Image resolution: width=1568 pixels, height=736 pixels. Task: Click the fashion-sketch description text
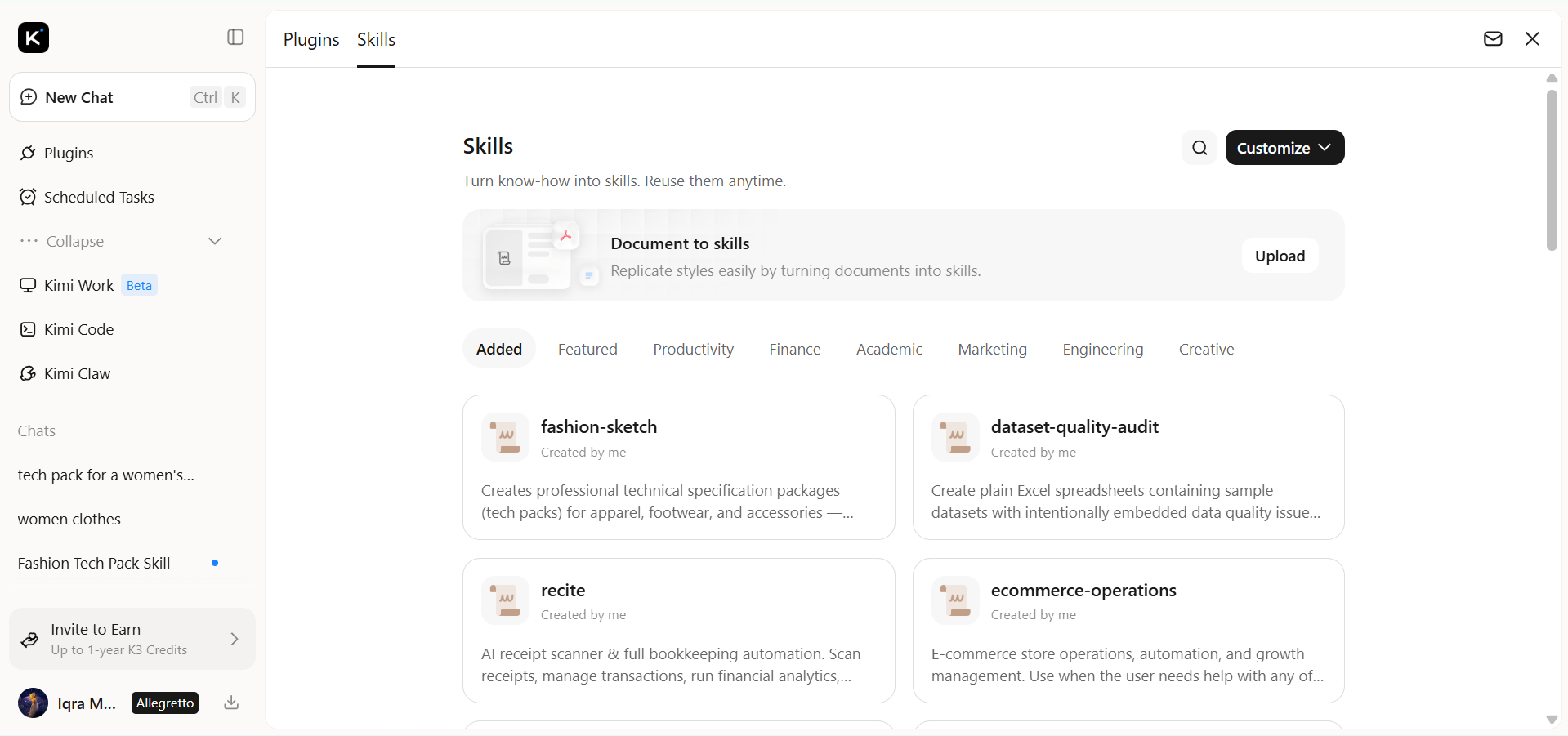pyautogui.click(x=668, y=502)
